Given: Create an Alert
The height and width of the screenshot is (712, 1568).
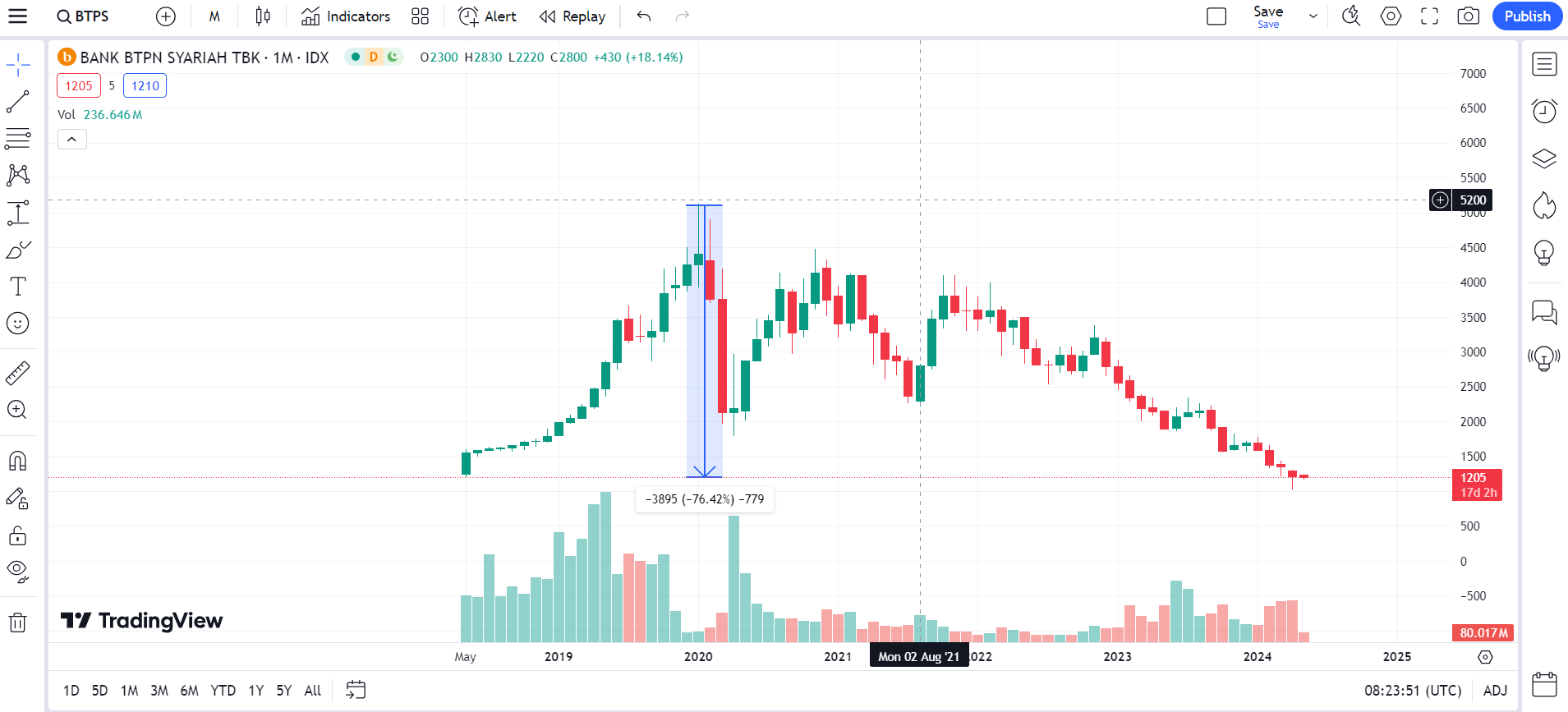Looking at the screenshot, I should pyautogui.click(x=488, y=16).
